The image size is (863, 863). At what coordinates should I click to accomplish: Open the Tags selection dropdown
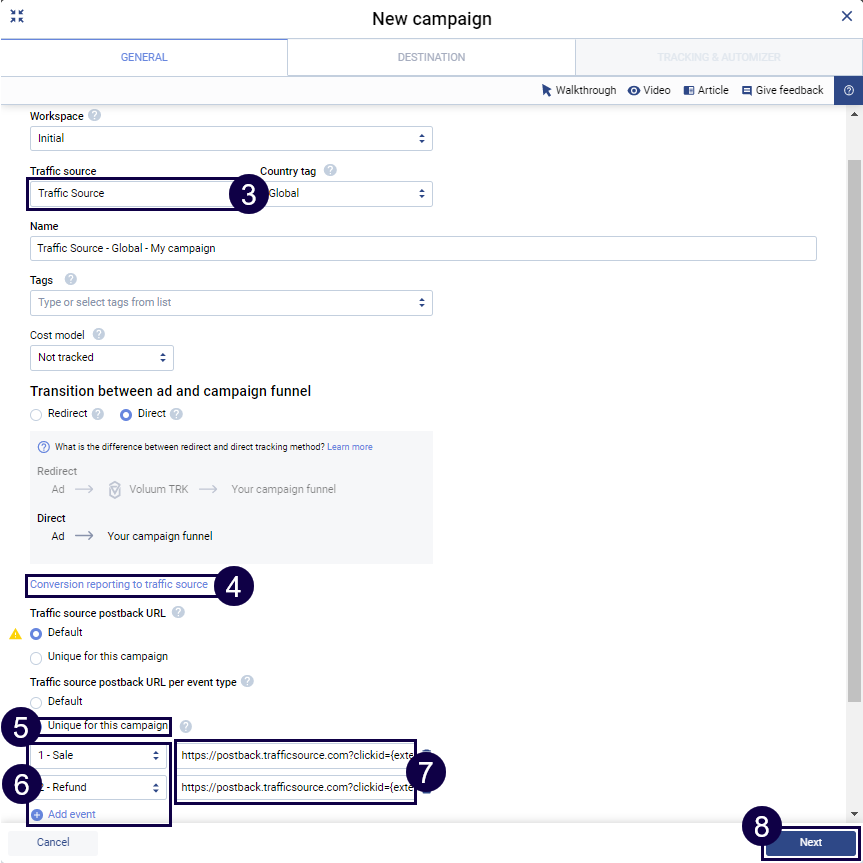pyautogui.click(x=231, y=302)
